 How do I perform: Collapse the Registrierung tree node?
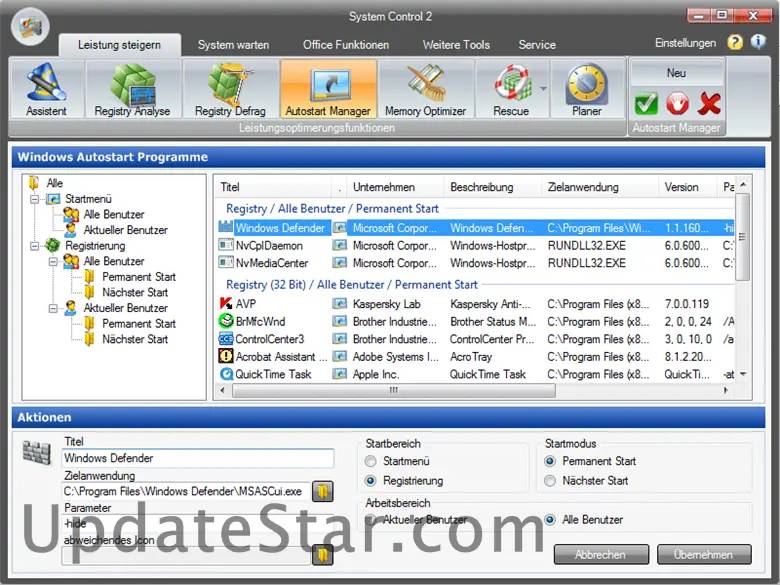pyautogui.click(x=34, y=246)
